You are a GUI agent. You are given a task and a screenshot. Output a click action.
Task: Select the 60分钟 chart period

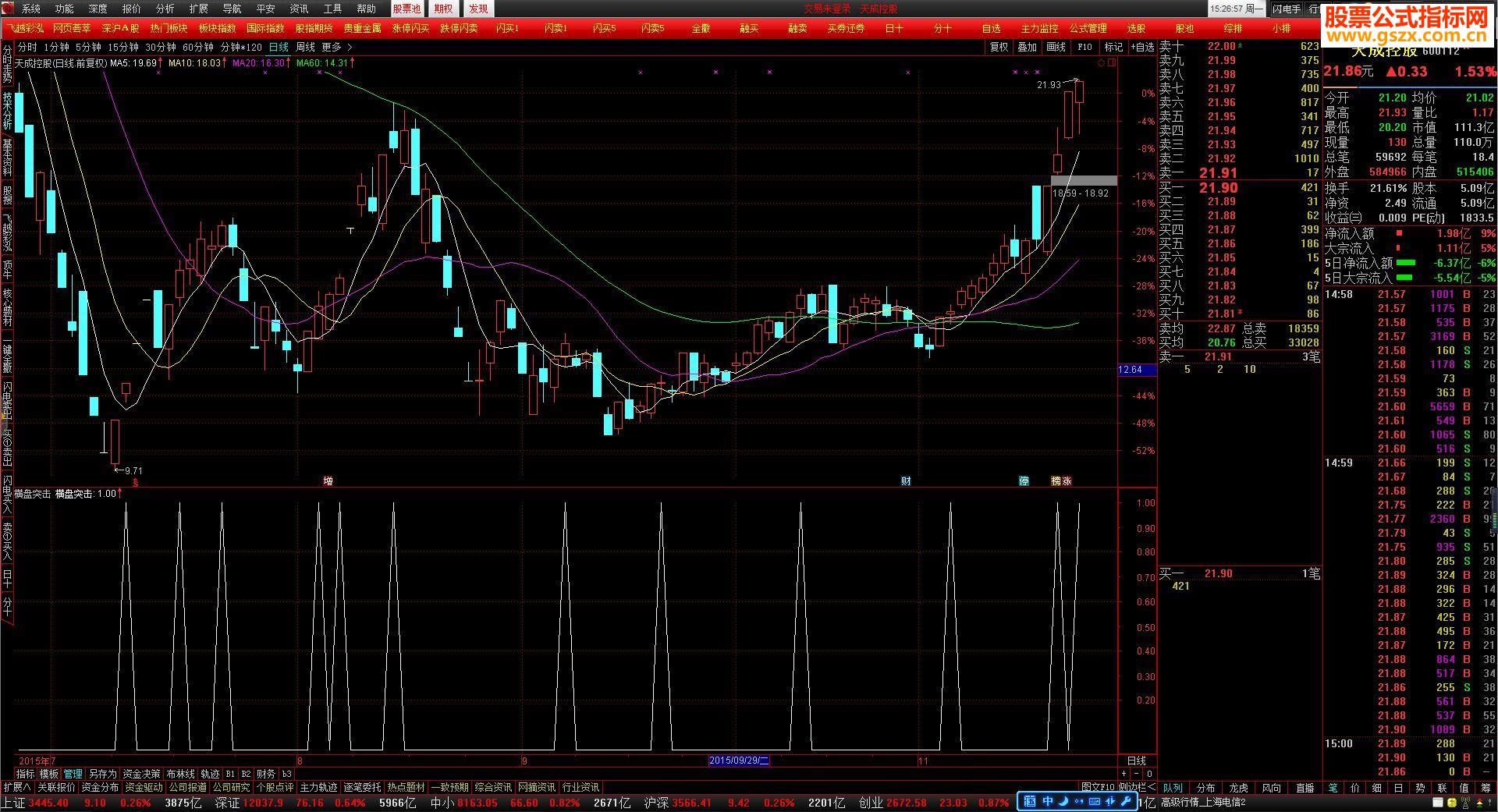click(198, 47)
